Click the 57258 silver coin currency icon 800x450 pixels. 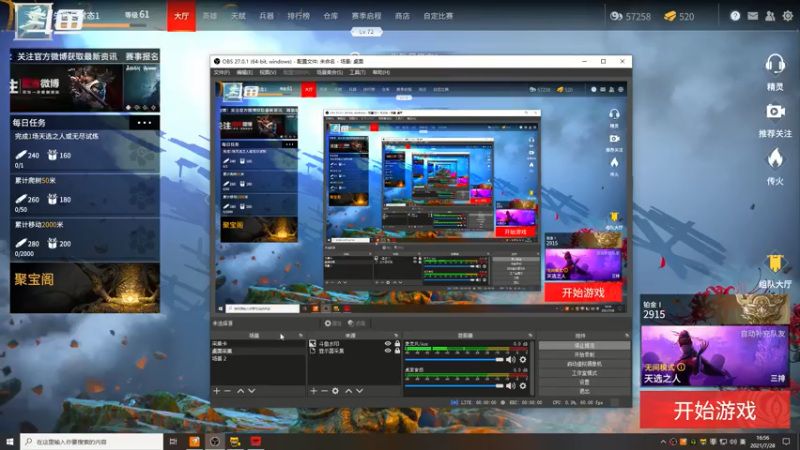coord(616,16)
